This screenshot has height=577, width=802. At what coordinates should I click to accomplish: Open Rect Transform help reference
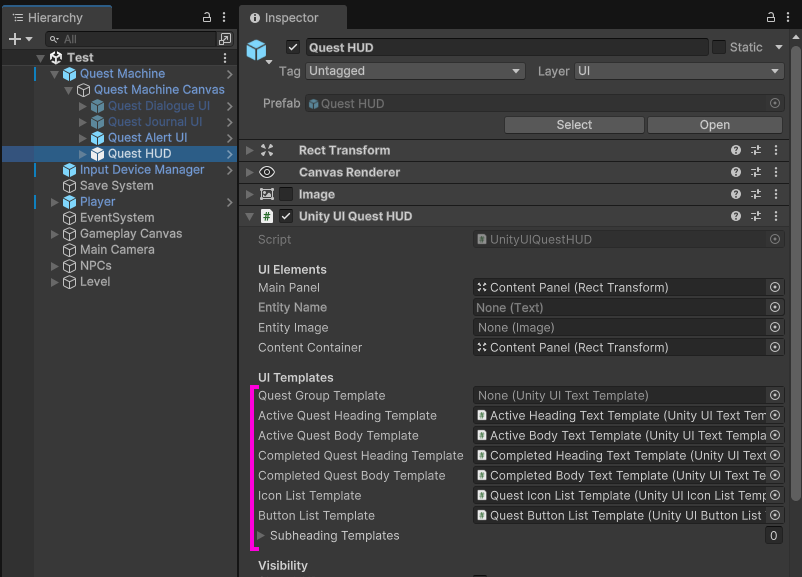(736, 150)
